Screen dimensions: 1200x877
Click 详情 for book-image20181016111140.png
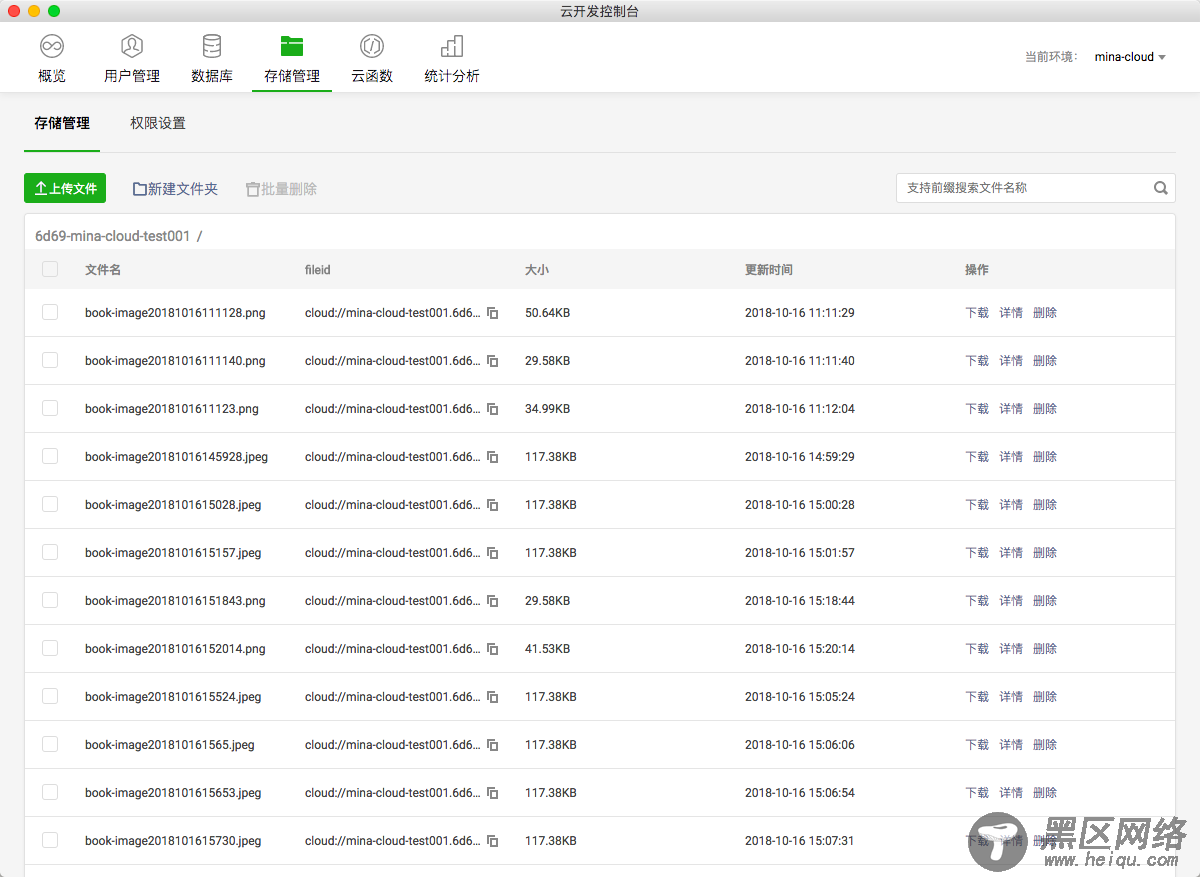point(1011,361)
